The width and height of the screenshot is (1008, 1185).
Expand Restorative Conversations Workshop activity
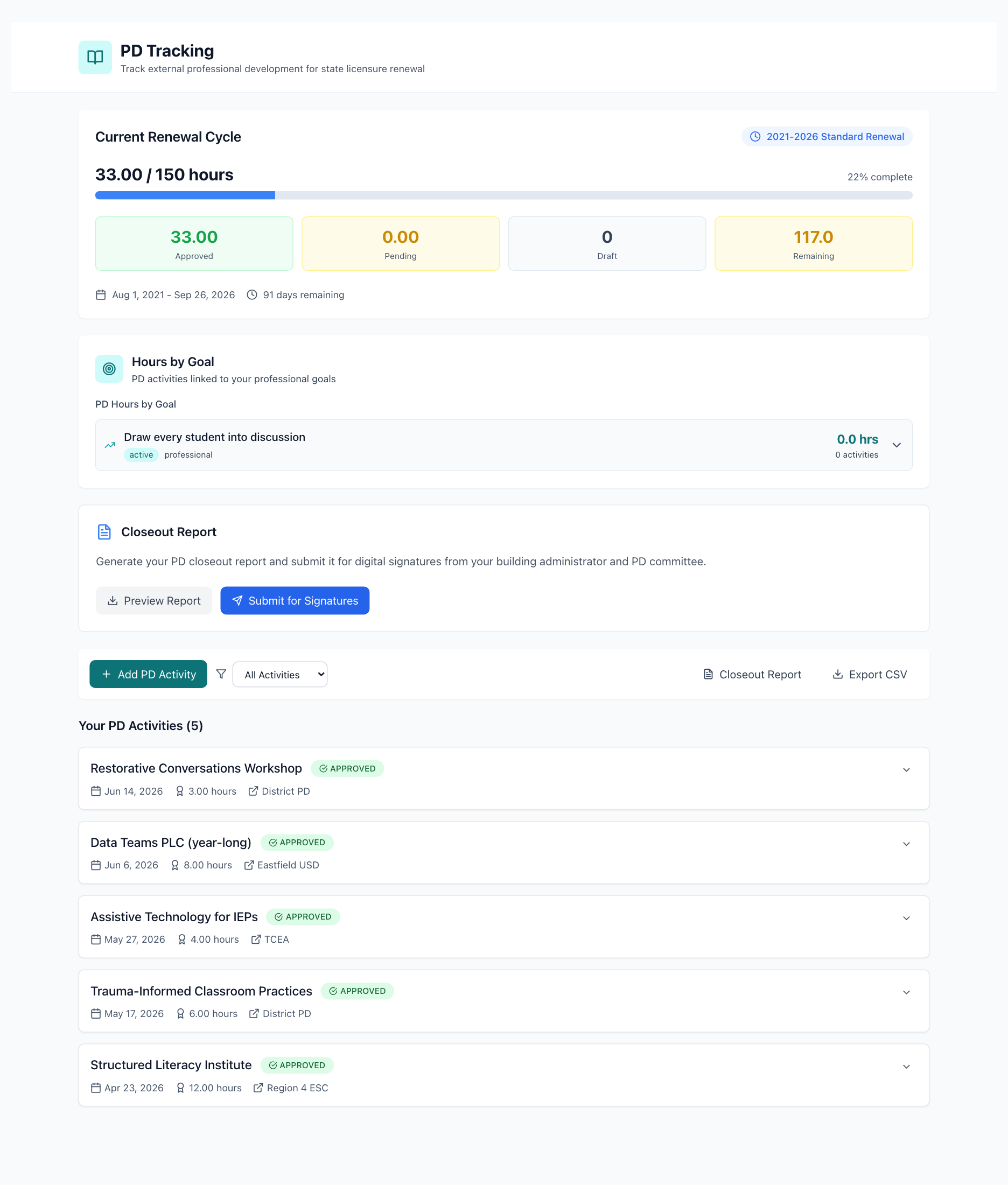906,769
